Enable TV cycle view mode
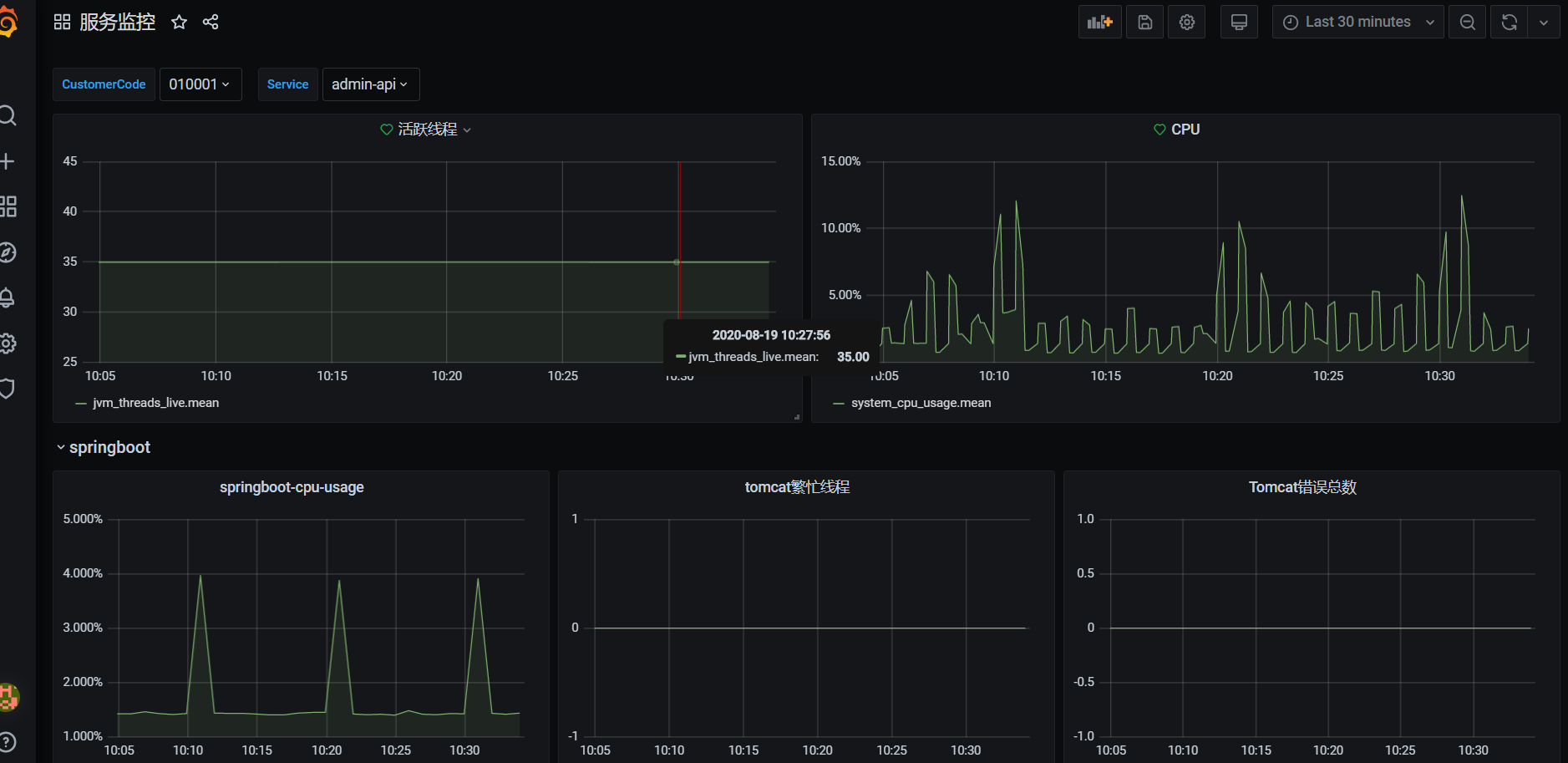 click(x=1239, y=22)
